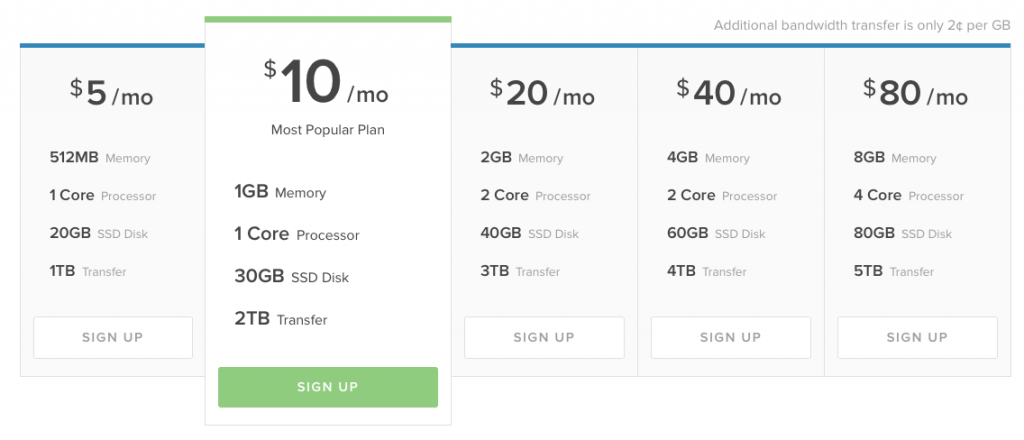This screenshot has height=440, width=1024.
Task: Sign up for the $80/mo plan
Action: (918, 338)
